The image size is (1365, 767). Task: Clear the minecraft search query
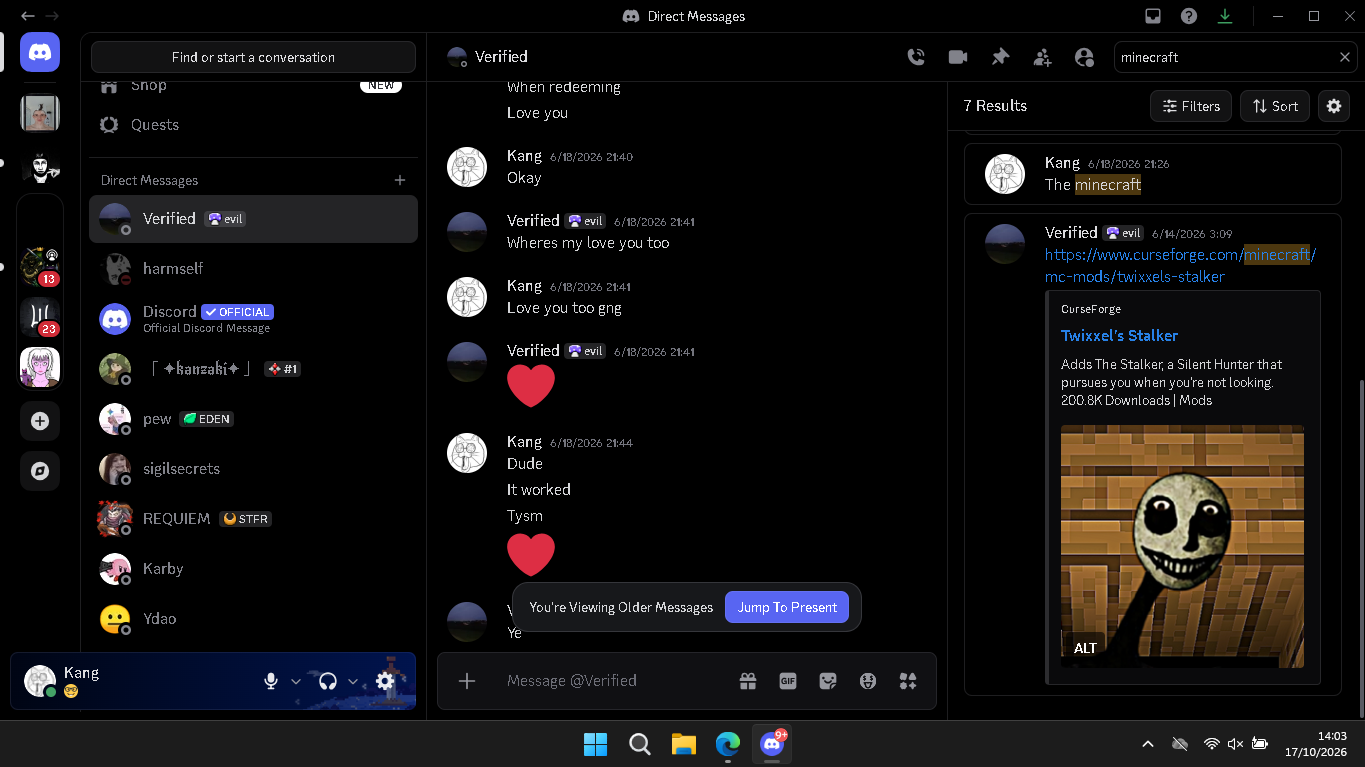1345,57
